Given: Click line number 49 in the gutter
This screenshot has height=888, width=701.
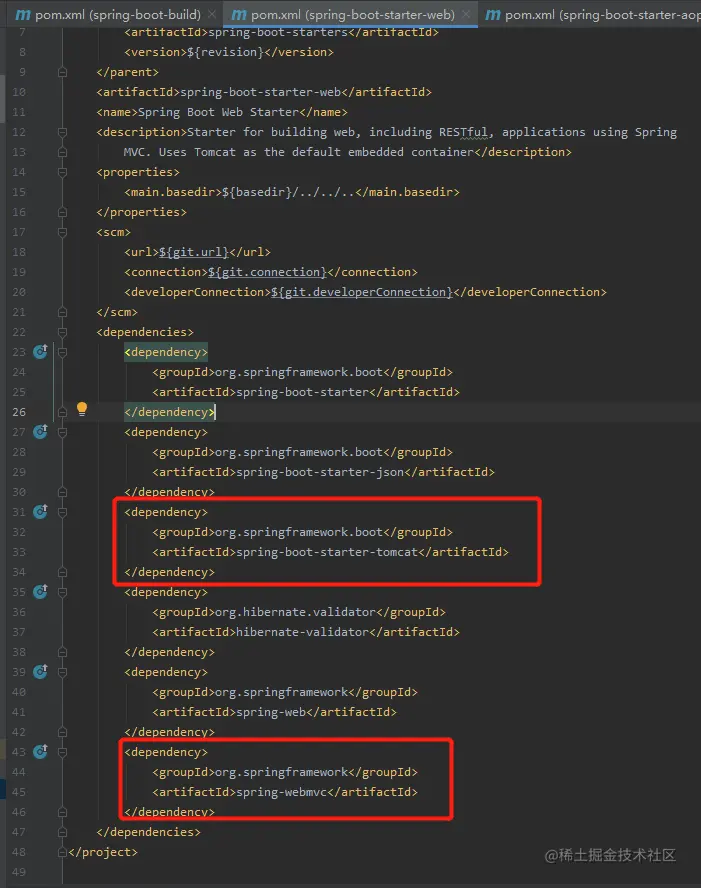Looking at the screenshot, I should (19, 872).
